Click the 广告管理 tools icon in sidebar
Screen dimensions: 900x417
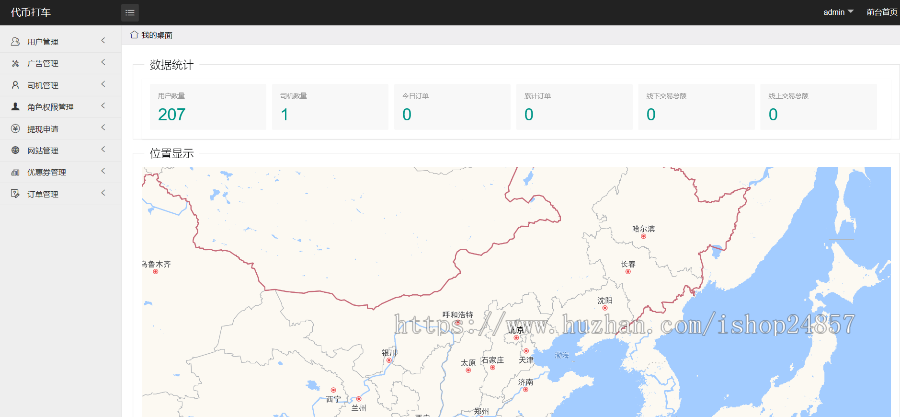[x=15, y=63]
